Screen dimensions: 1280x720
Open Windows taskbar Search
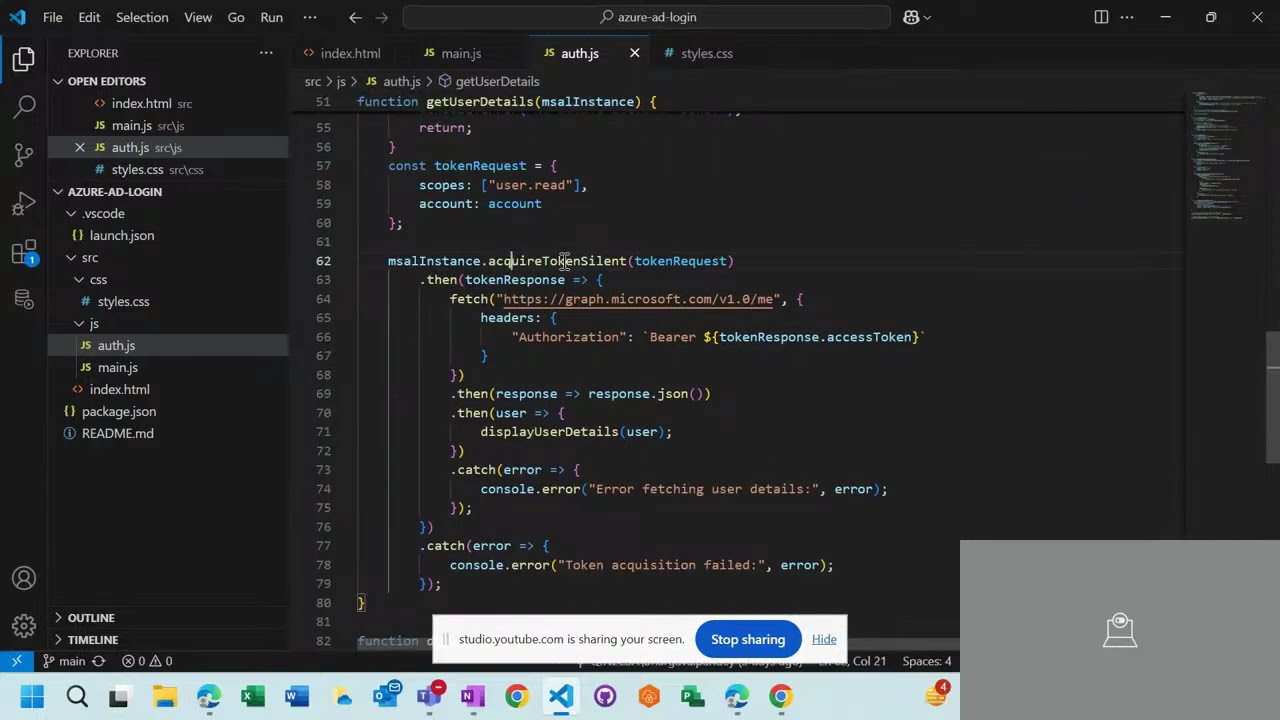76,696
